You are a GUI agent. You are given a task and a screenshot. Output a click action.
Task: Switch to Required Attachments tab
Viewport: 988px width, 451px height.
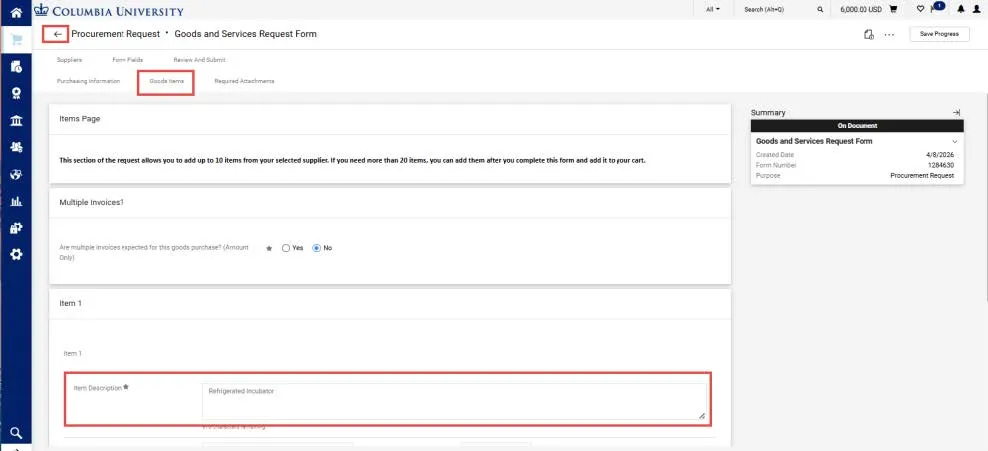[244, 81]
